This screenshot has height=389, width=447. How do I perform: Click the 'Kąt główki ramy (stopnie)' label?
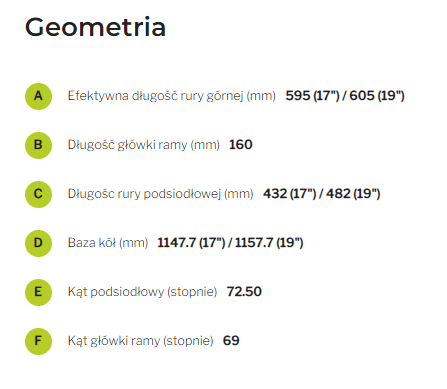tap(140, 341)
